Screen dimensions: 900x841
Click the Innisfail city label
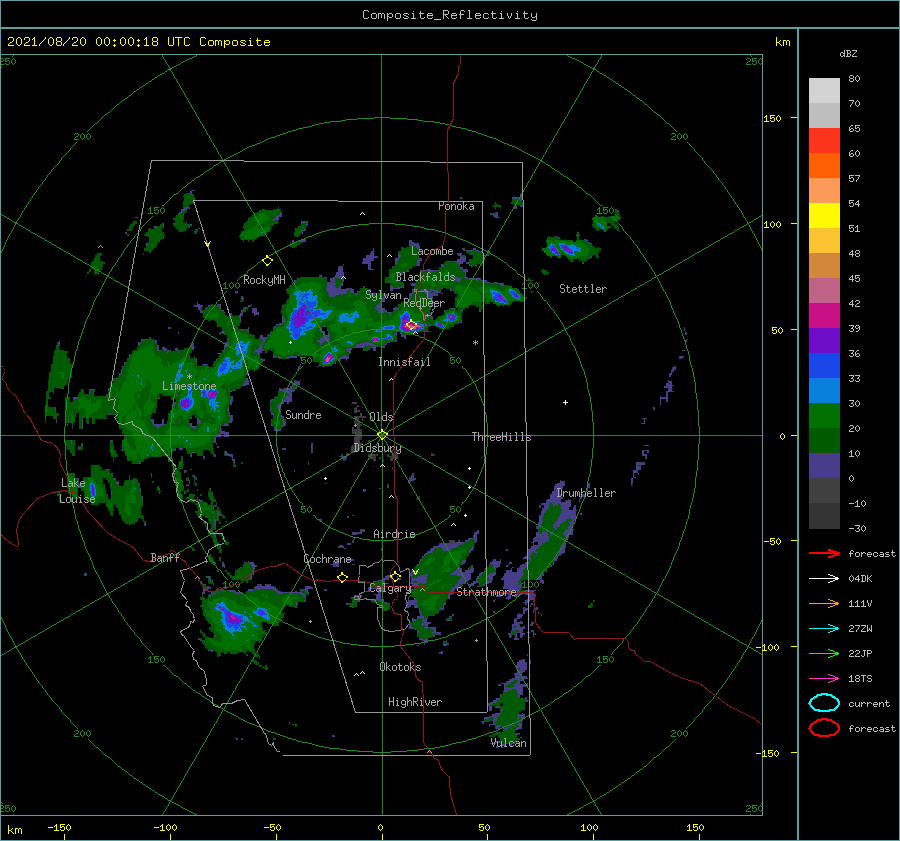point(404,362)
